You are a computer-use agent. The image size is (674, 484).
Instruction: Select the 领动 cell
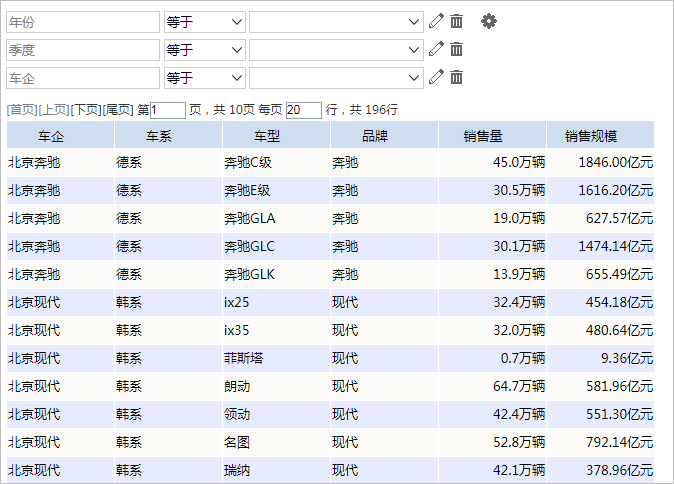276,414
